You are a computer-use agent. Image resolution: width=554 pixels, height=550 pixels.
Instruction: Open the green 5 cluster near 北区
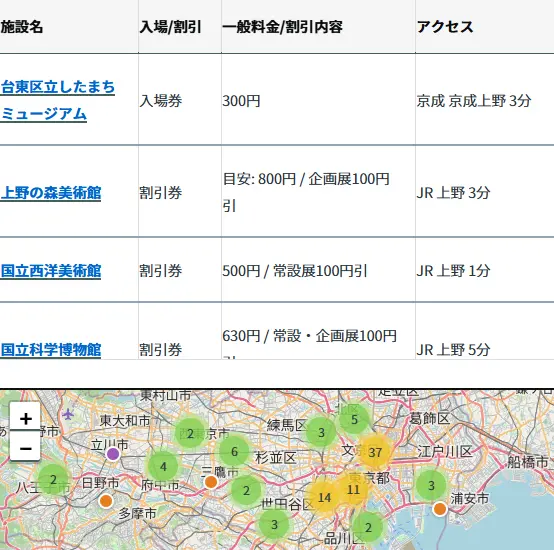(354, 420)
